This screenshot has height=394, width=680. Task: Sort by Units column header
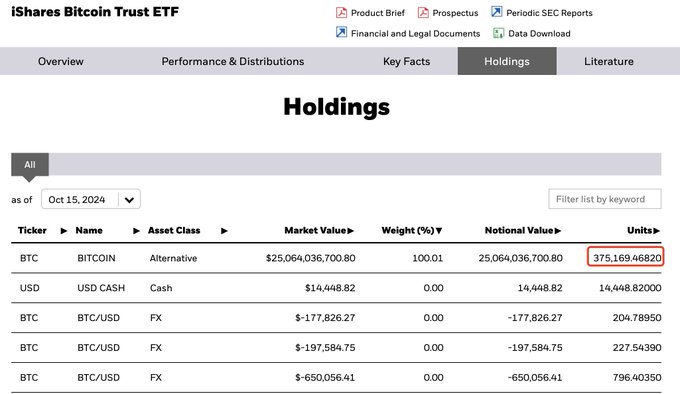coord(643,231)
